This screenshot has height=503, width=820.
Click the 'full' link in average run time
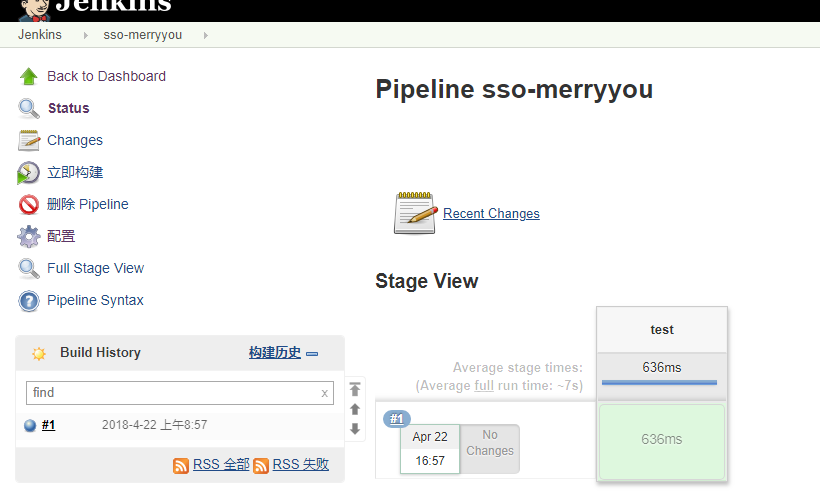click(484, 386)
